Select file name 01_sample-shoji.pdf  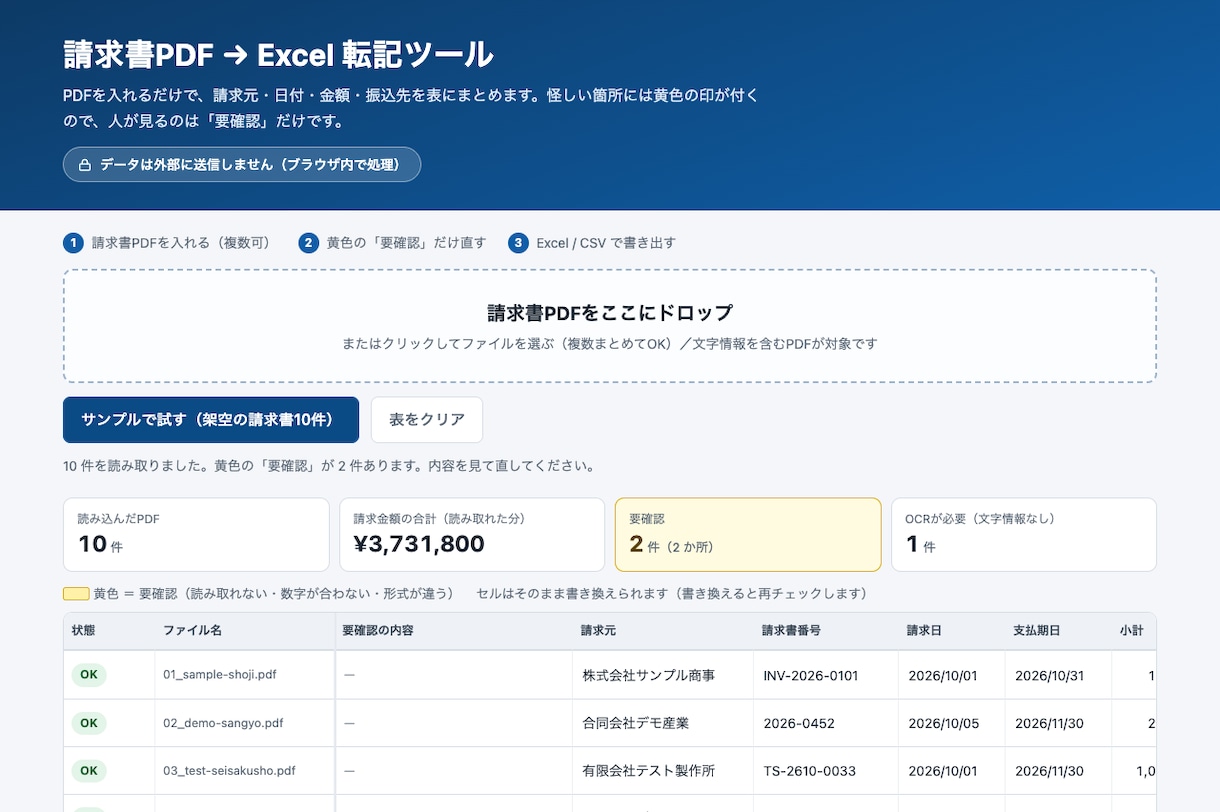[x=220, y=675]
